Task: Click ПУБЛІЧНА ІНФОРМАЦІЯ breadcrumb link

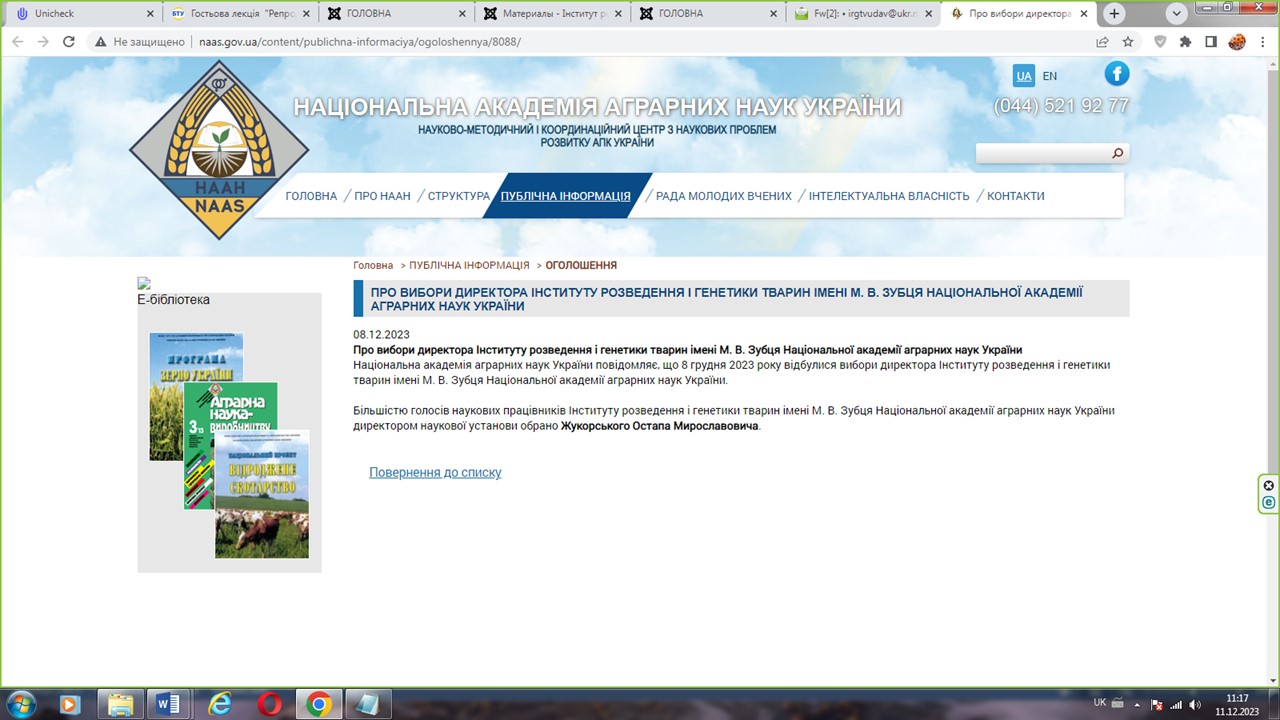Action: (x=469, y=266)
